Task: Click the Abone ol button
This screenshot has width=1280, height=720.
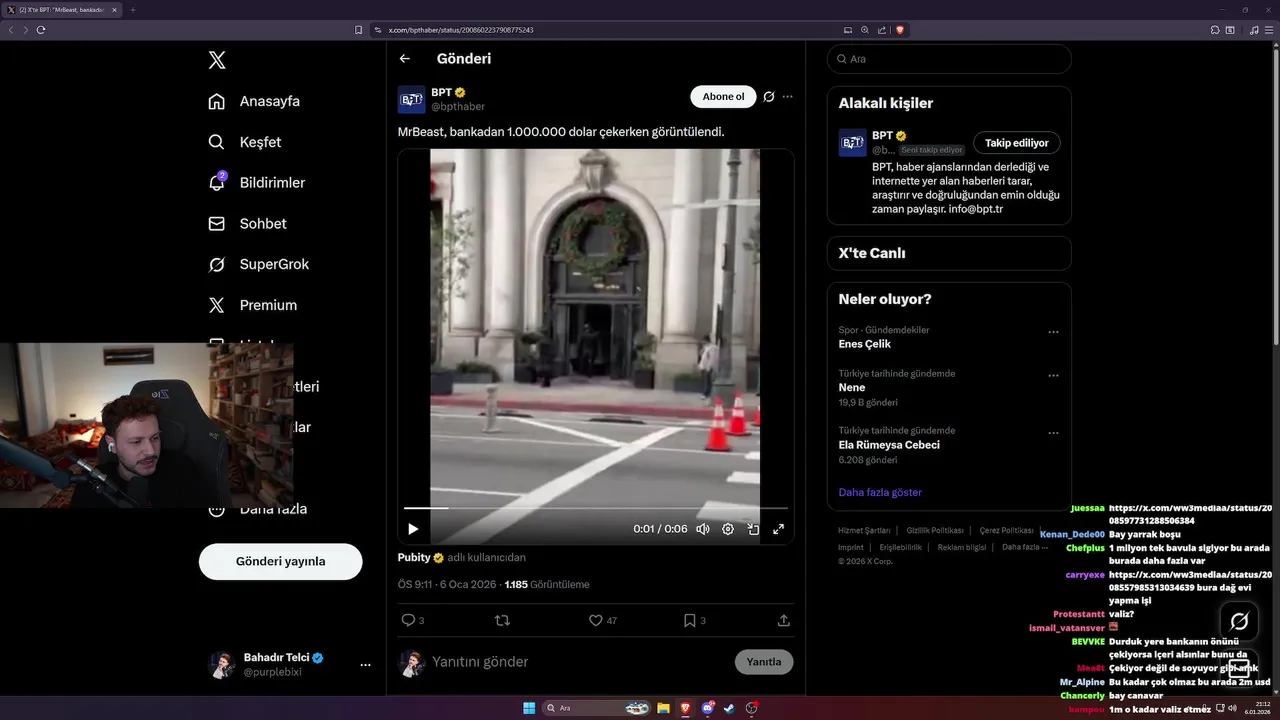Action: [x=723, y=97]
